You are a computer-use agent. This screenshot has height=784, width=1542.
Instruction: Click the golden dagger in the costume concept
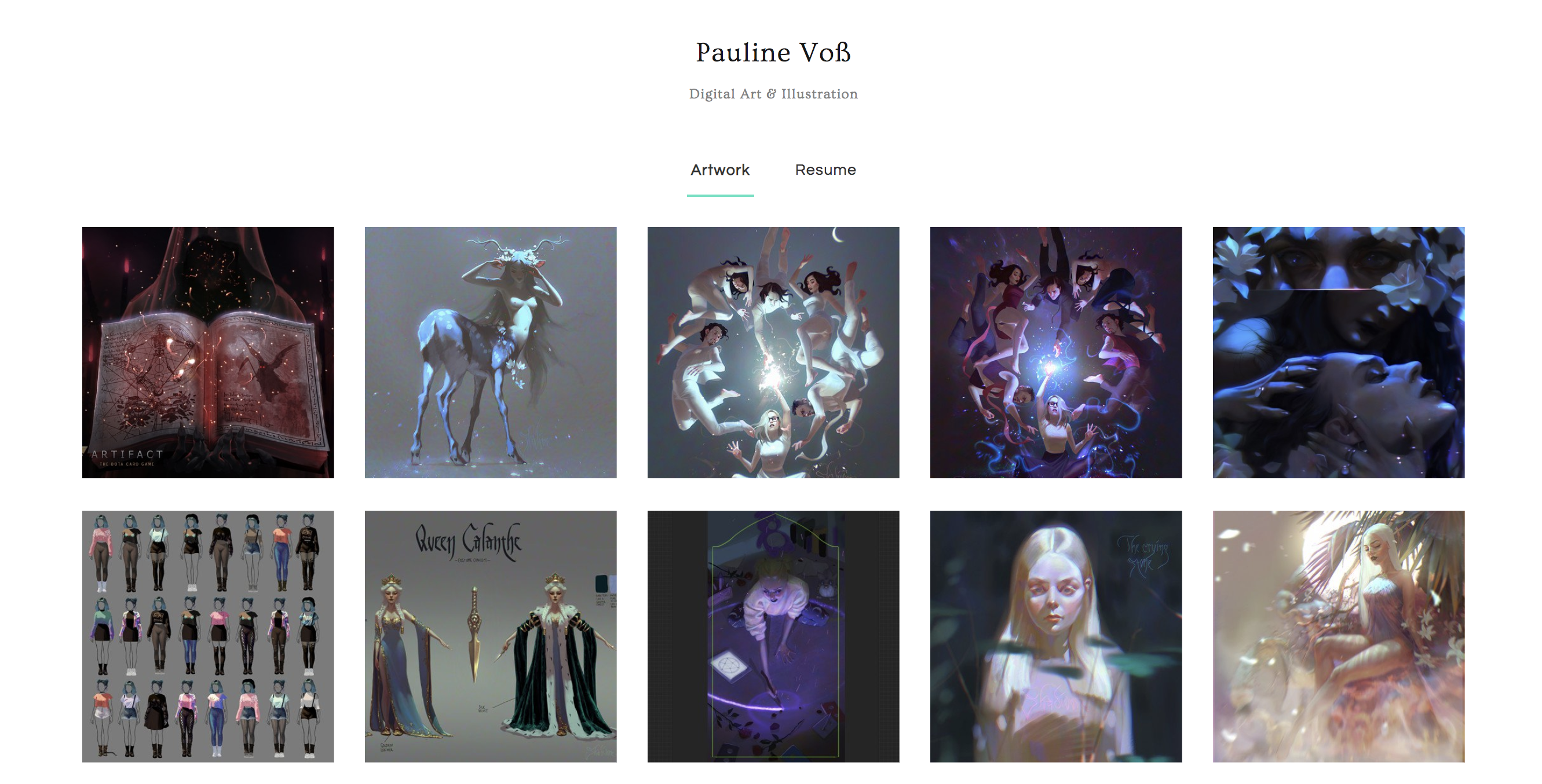point(474,635)
